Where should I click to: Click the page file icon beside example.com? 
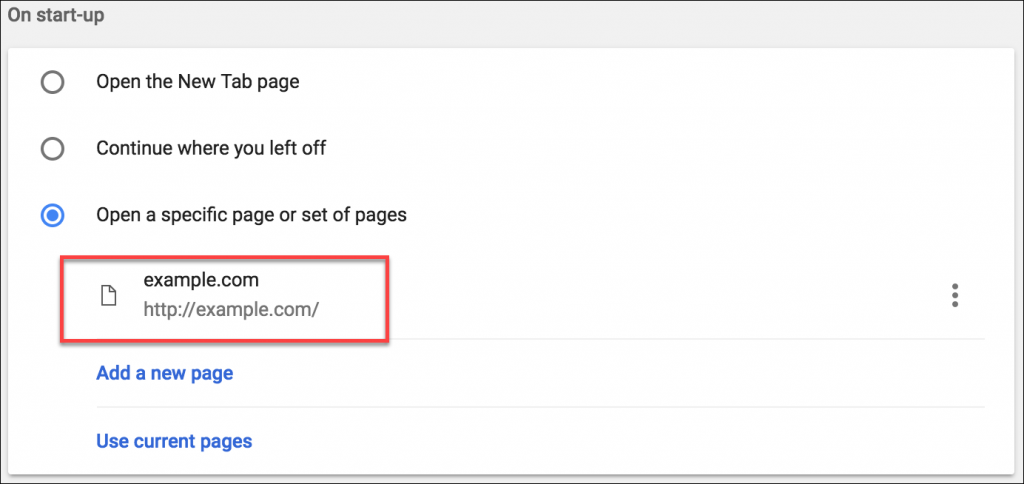point(110,296)
